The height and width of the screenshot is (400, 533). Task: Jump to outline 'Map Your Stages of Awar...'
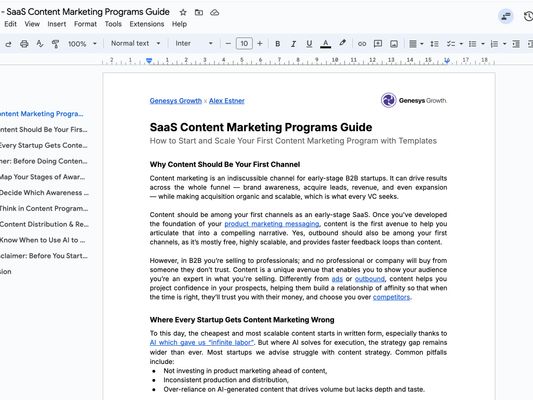pyautogui.click(x=42, y=177)
